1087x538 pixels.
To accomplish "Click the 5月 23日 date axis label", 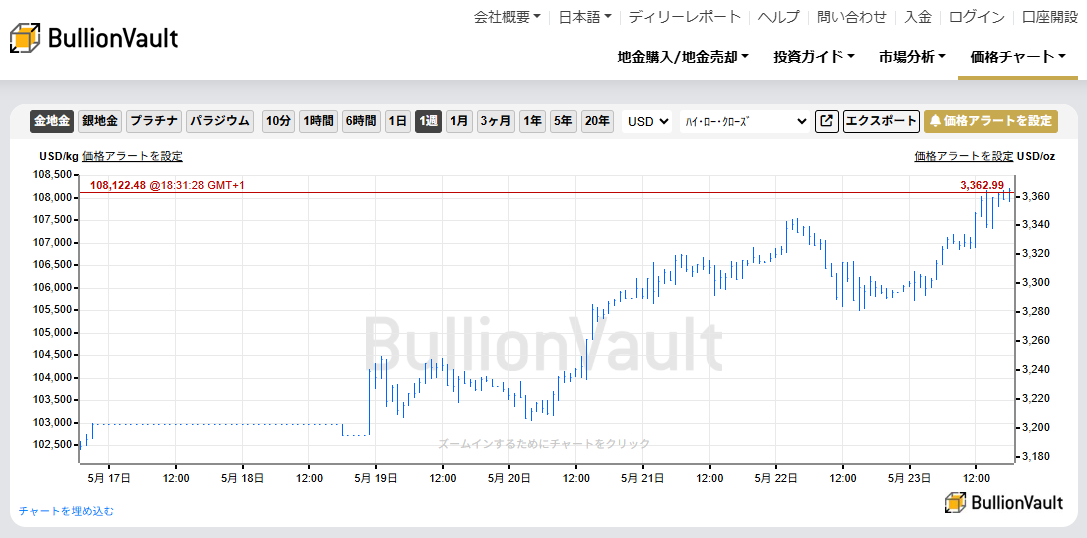I will tap(909, 477).
